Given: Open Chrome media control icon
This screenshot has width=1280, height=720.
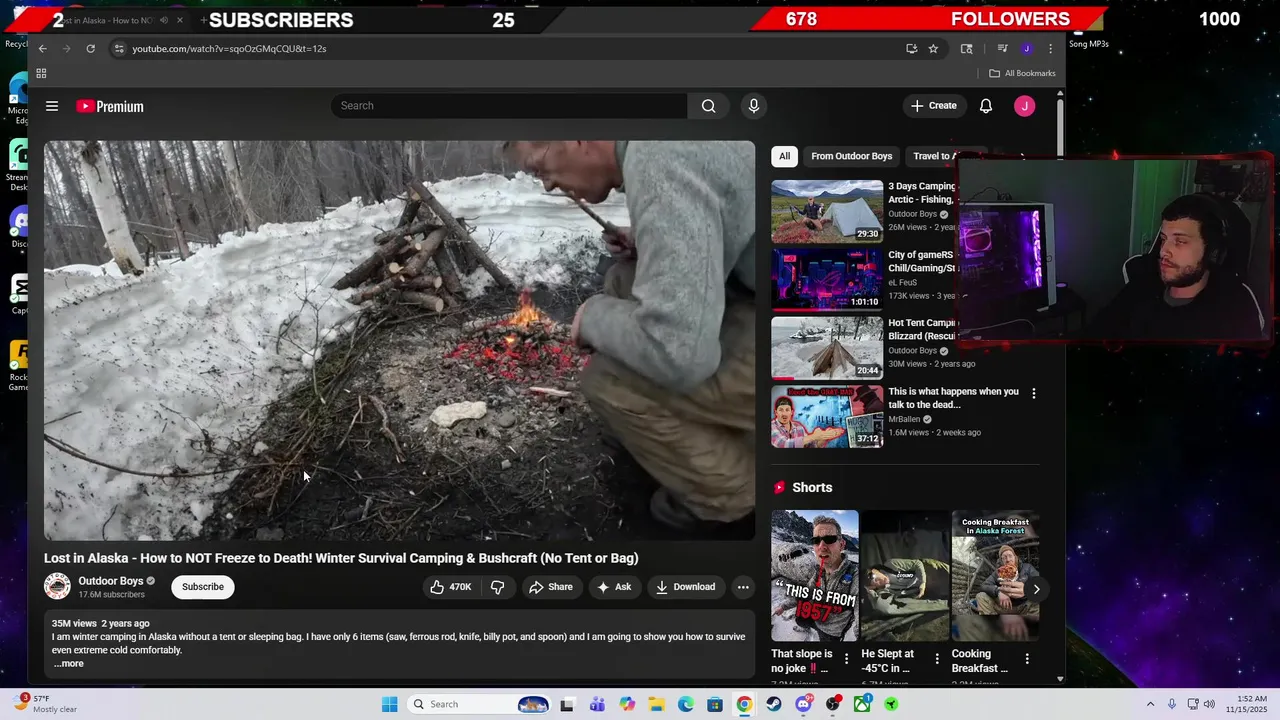Looking at the screenshot, I should coord(1002,48).
